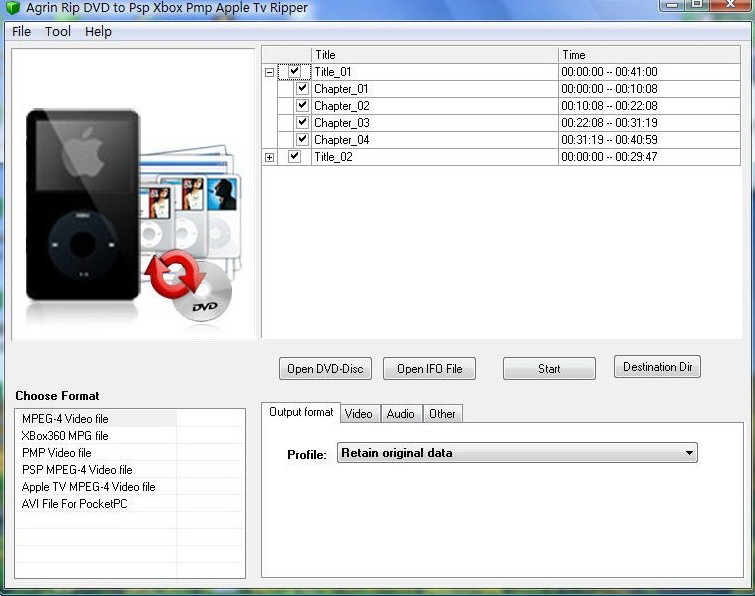
Task: Select the Chapter_01 row label
Action: click(341, 89)
